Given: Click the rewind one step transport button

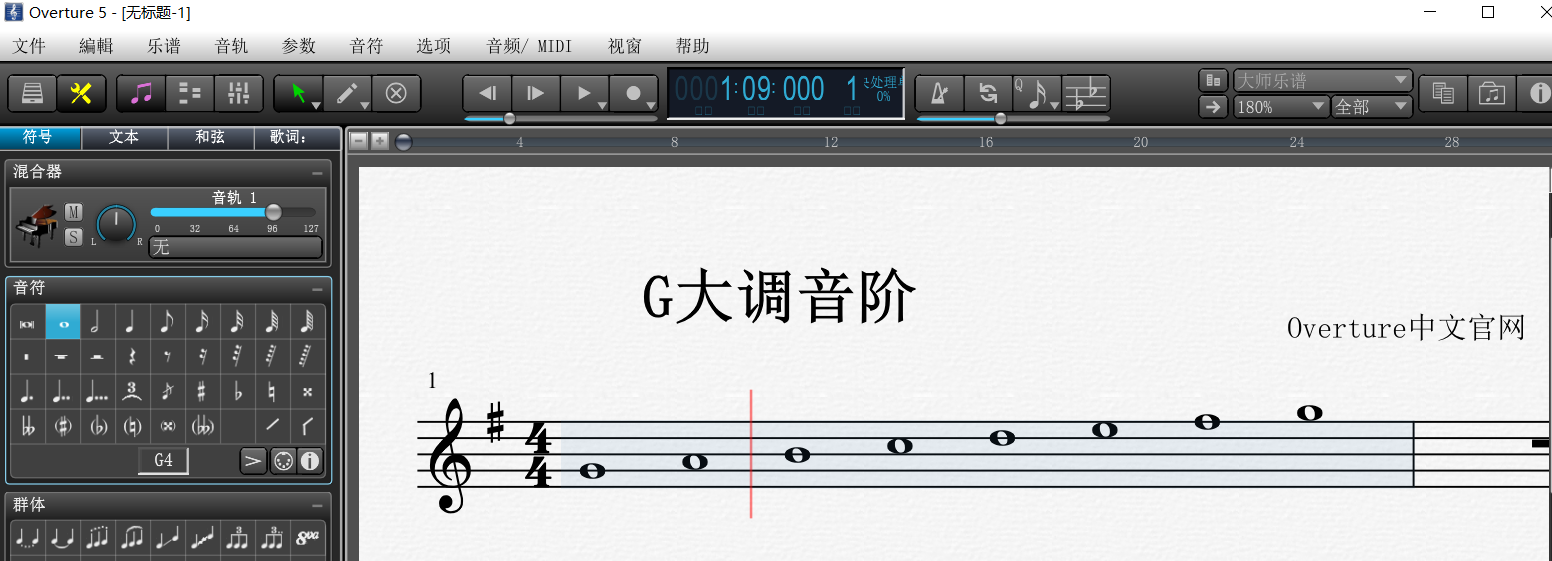Looking at the screenshot, I should coord(487,93).
